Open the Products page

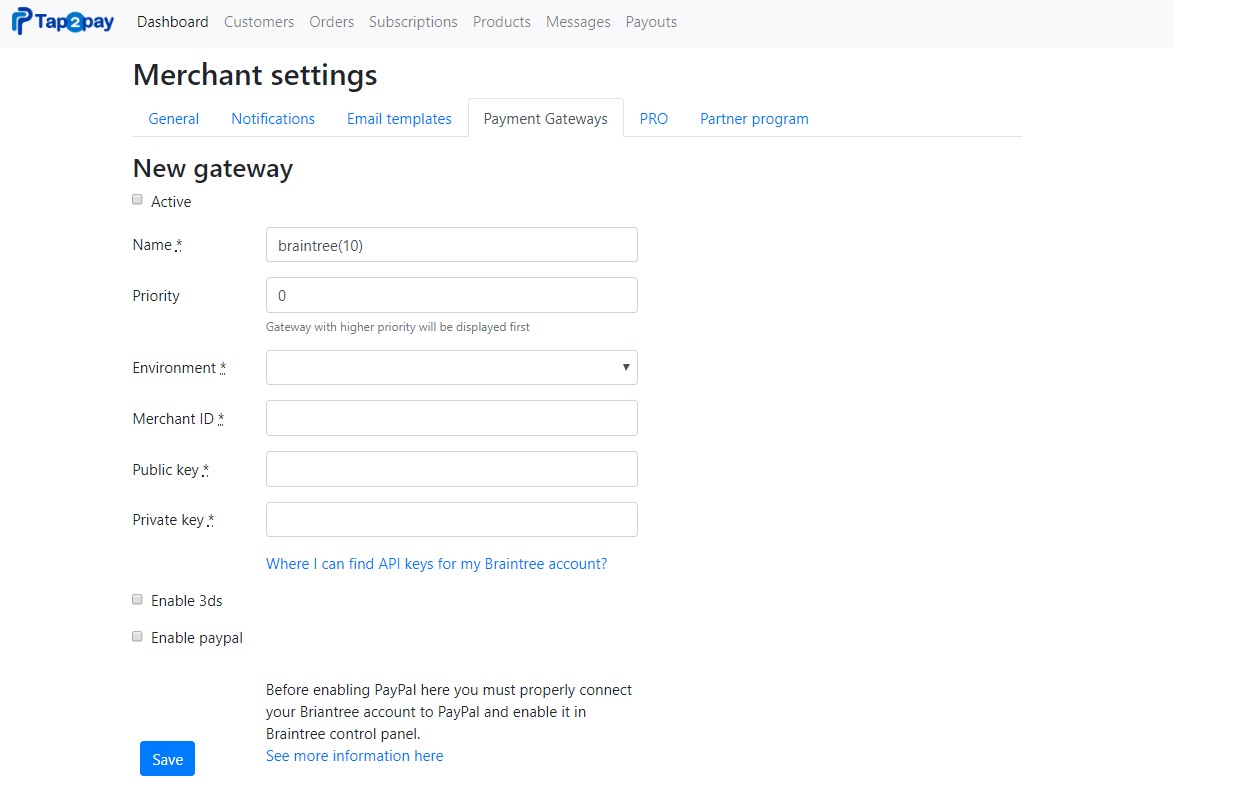(x=502, y=22)
